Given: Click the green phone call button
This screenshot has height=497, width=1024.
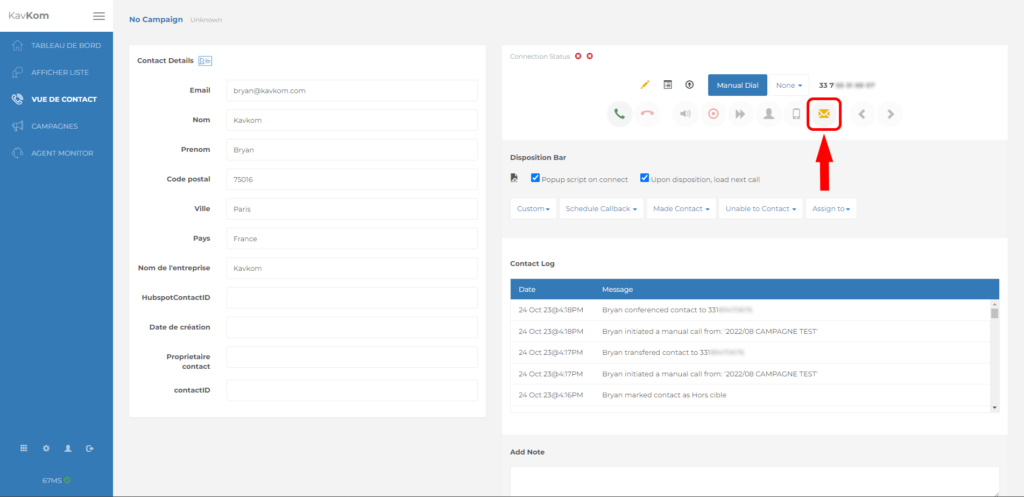Looking at the screenshot, I should [620, 114].
